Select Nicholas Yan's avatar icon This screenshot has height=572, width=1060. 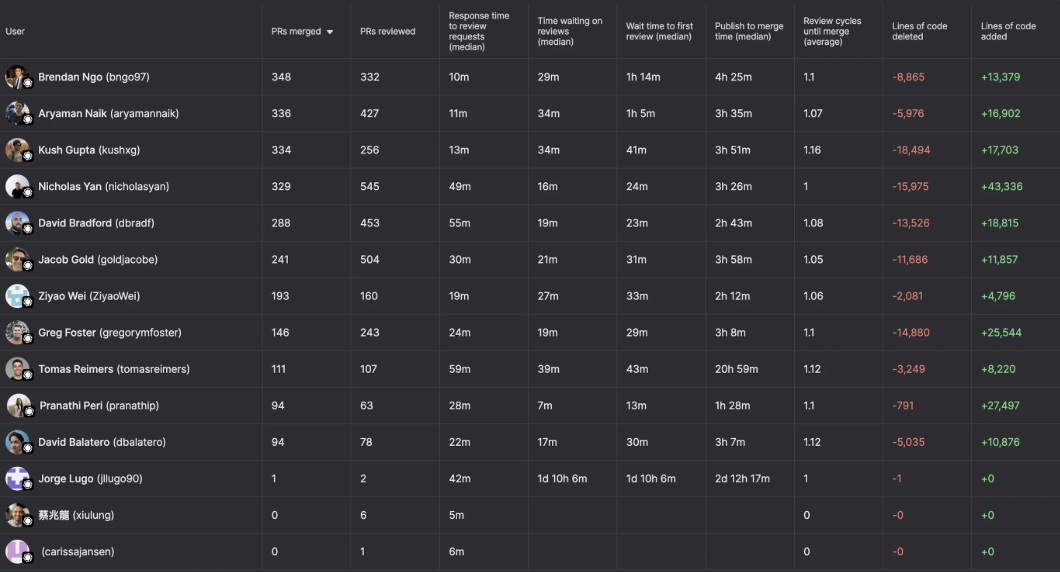click(x=17, y=186)
